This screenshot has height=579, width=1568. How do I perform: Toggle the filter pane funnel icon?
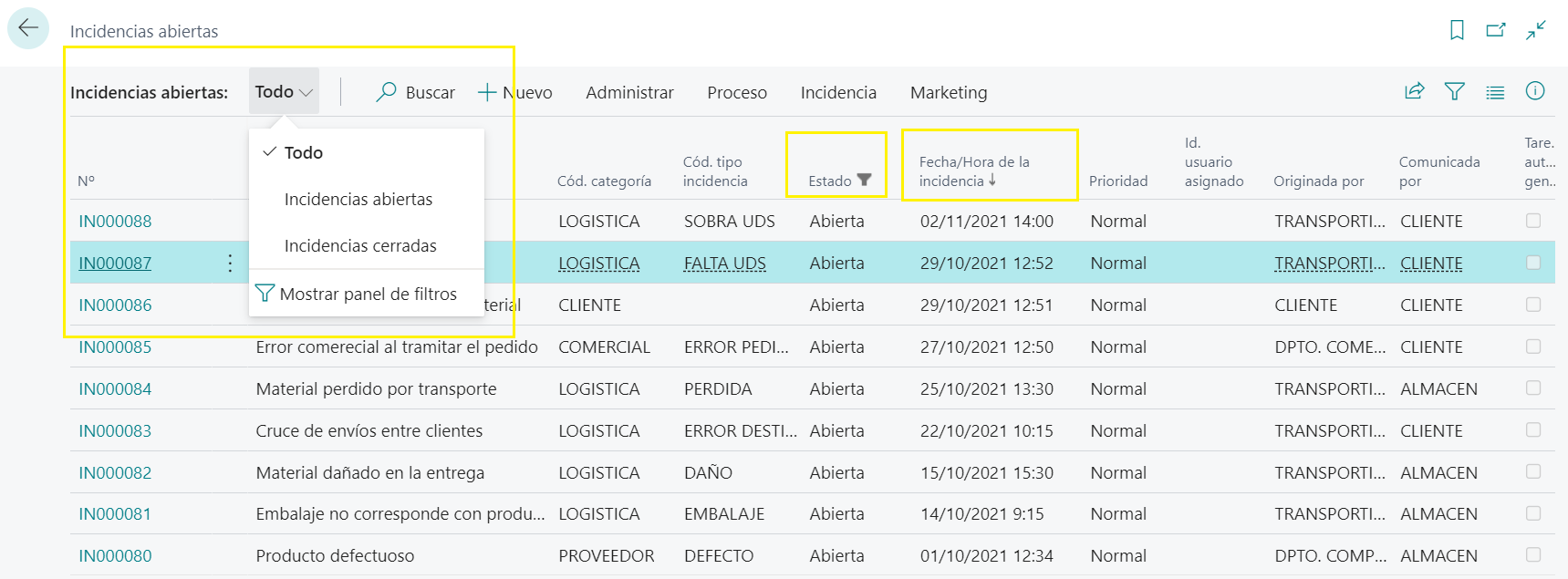(x=1454, y=91)
